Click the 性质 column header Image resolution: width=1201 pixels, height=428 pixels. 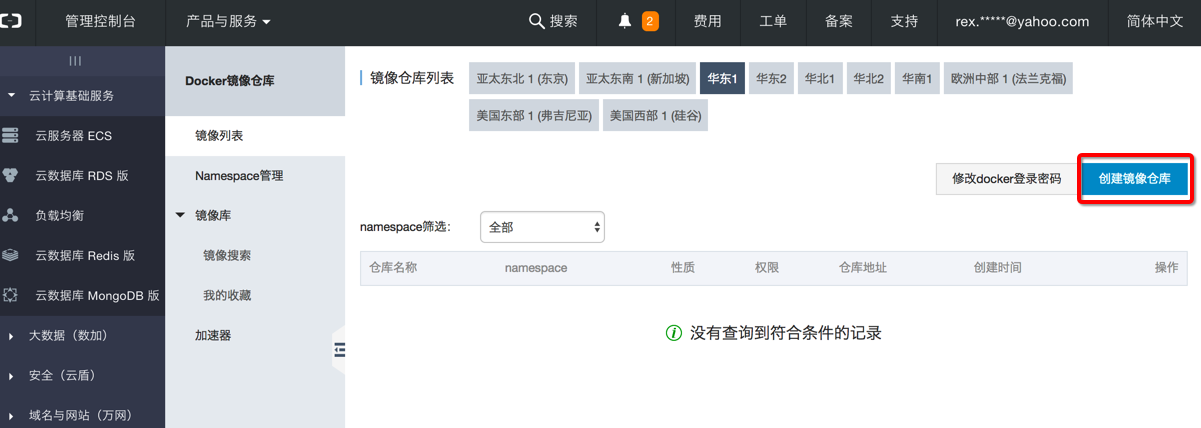[683, 267]
